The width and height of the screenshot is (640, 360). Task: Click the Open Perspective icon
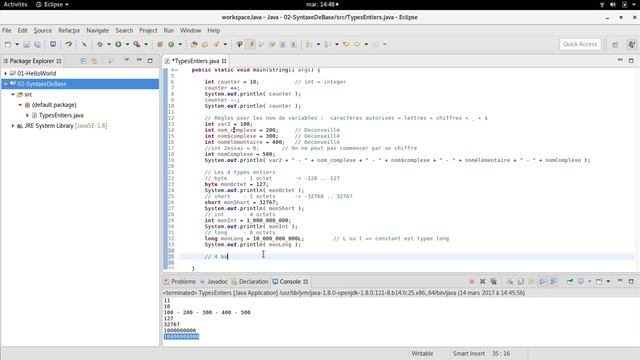615,44
